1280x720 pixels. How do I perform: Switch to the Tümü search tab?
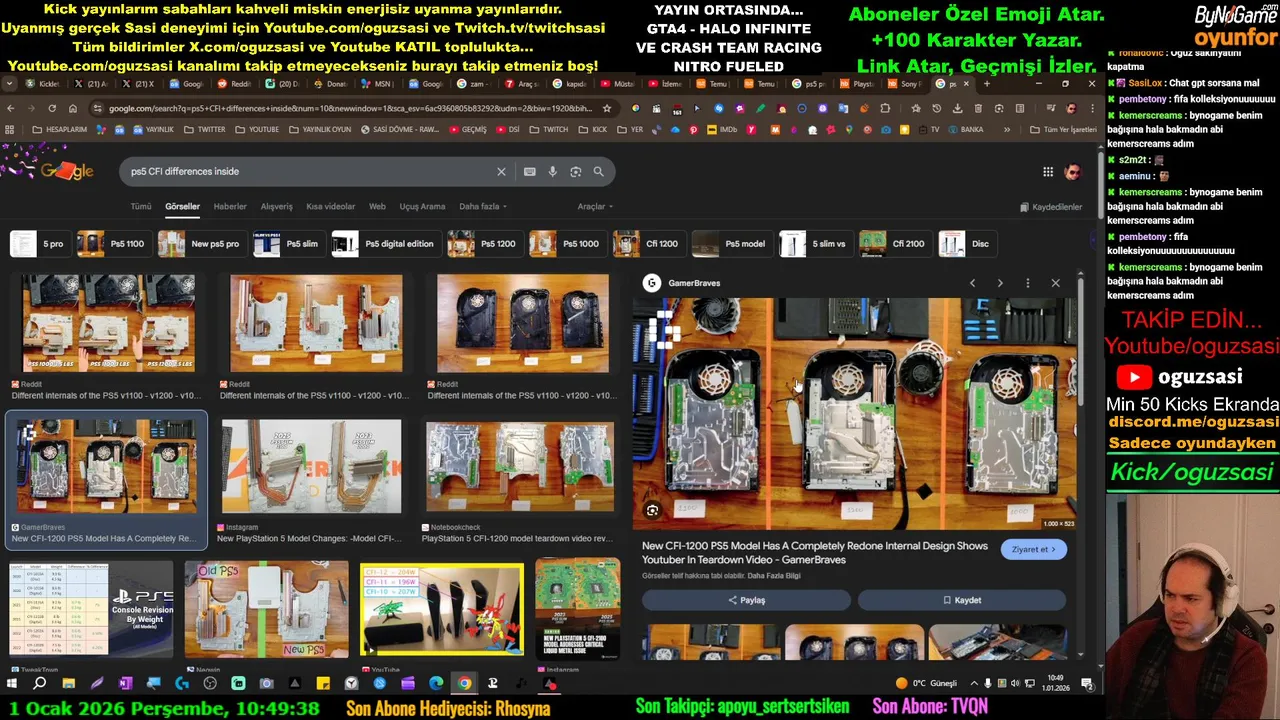[x=141, y=207]
